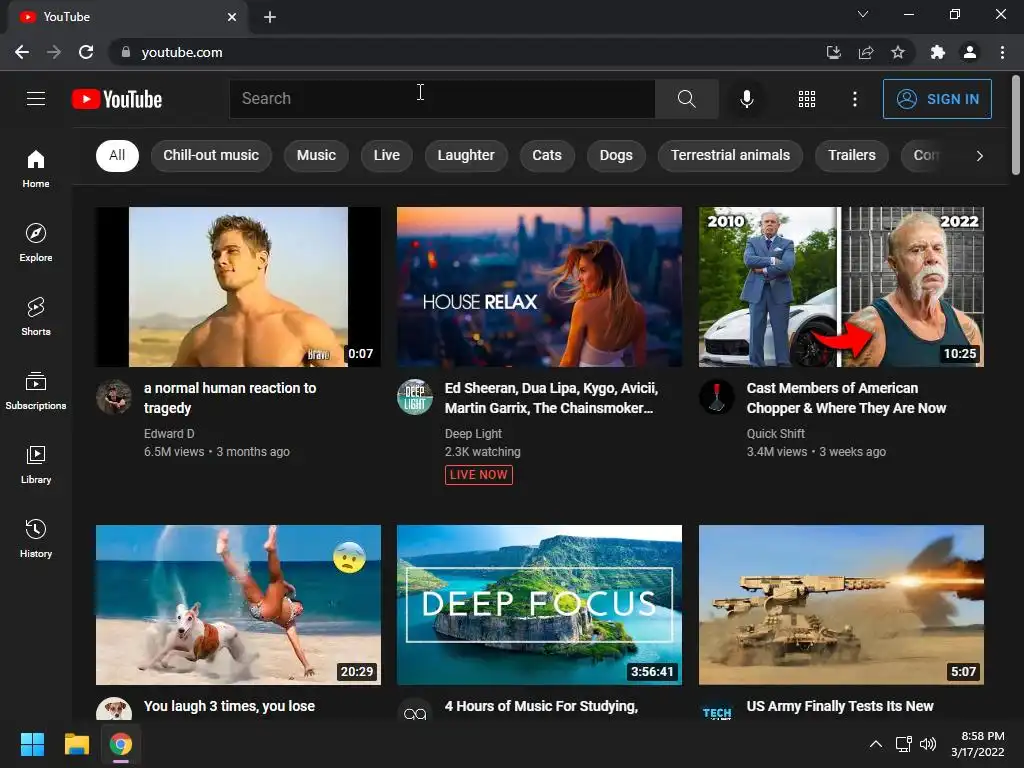Open the browser extensions puzzle icon
This screenshot has width=1024, height=768.
tap(938, 52)
